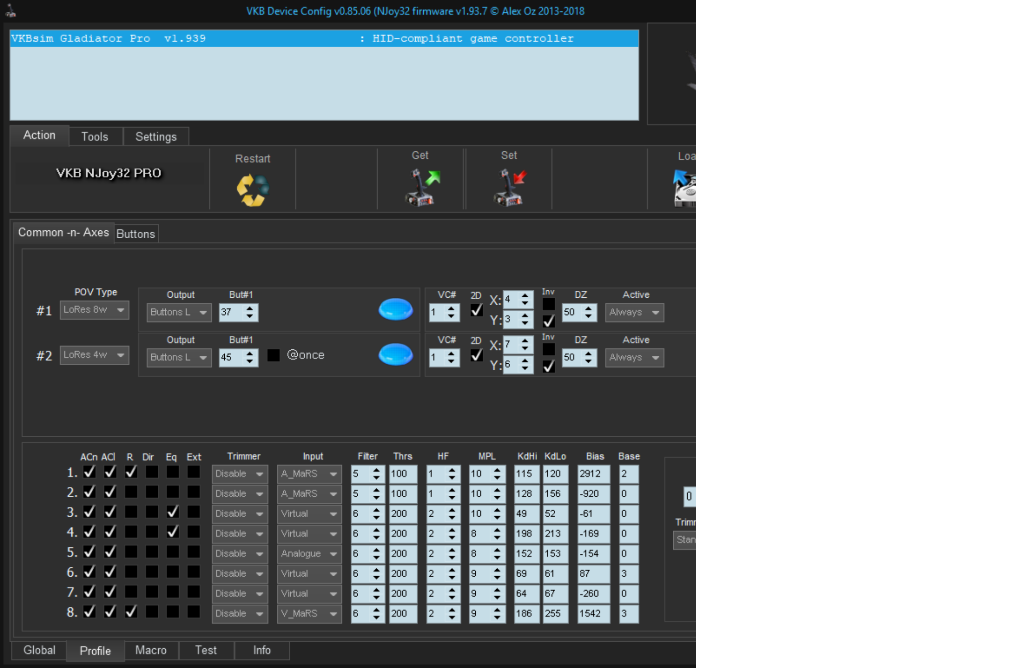Screen dimensions: 1024x668
Task: Click the Restart device icon
Action: (x=252, y=189)
